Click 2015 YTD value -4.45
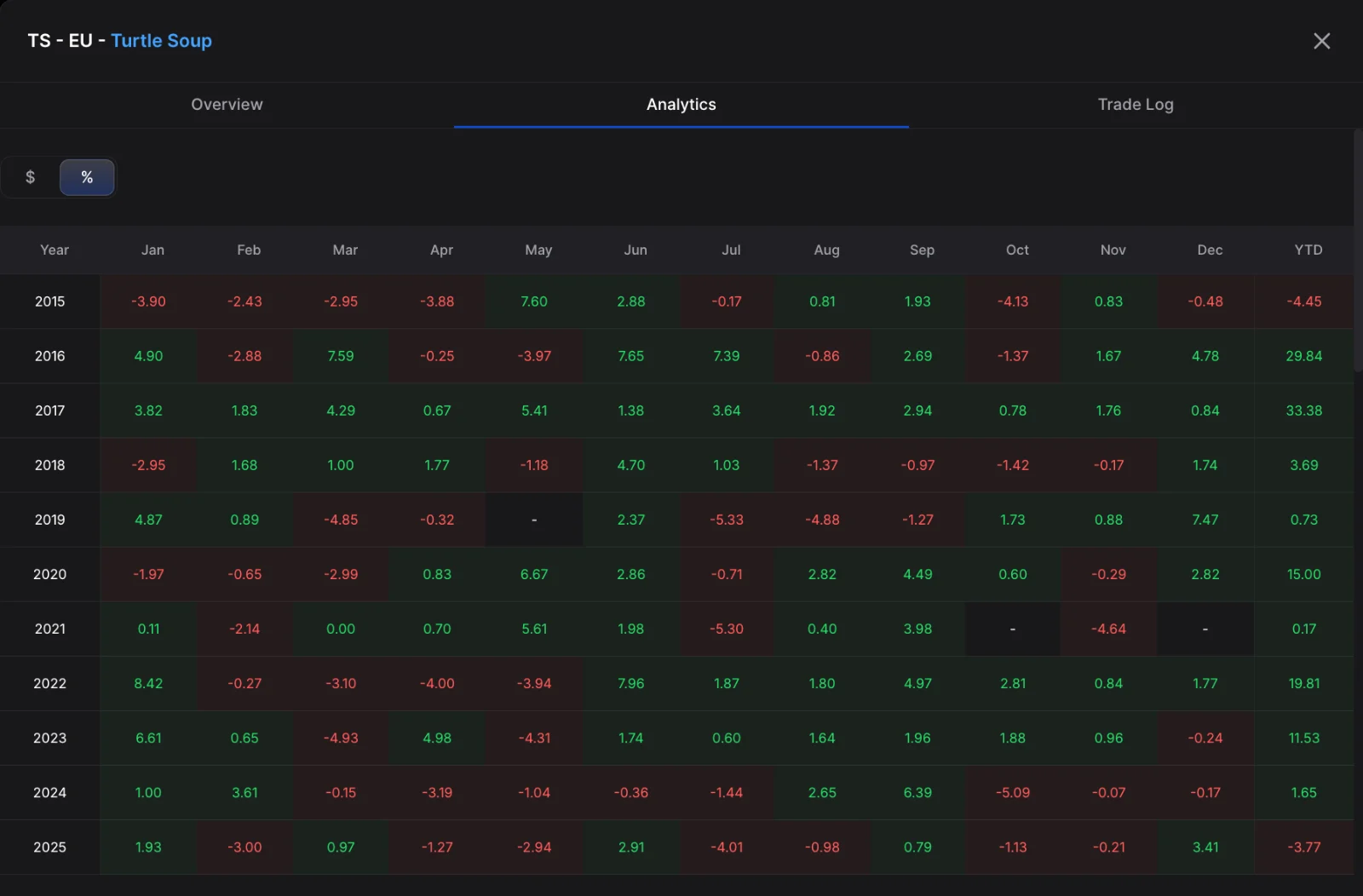 [x=1304, y=302]
